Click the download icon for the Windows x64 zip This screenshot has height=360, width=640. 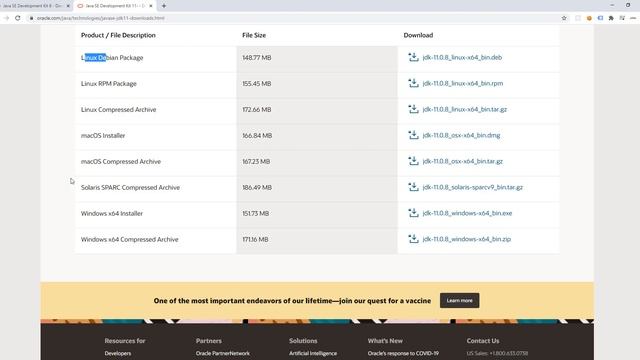tap(413, 239)
